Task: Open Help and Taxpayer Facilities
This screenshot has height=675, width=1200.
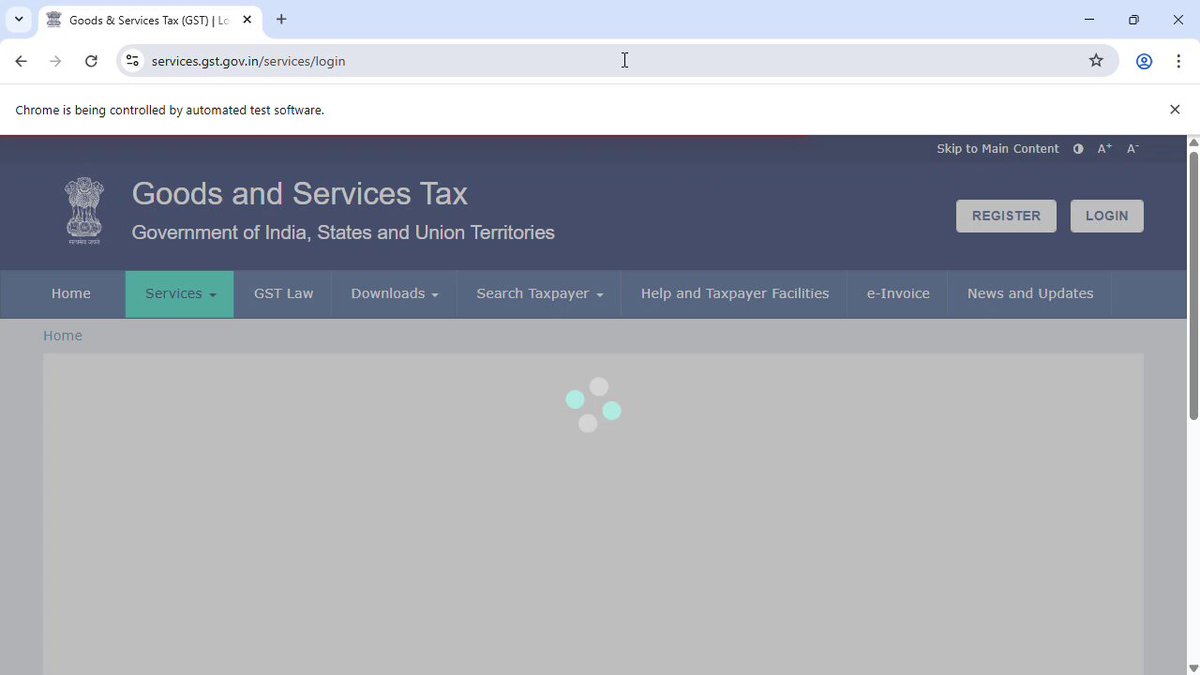Action: [x=735, y=294]
